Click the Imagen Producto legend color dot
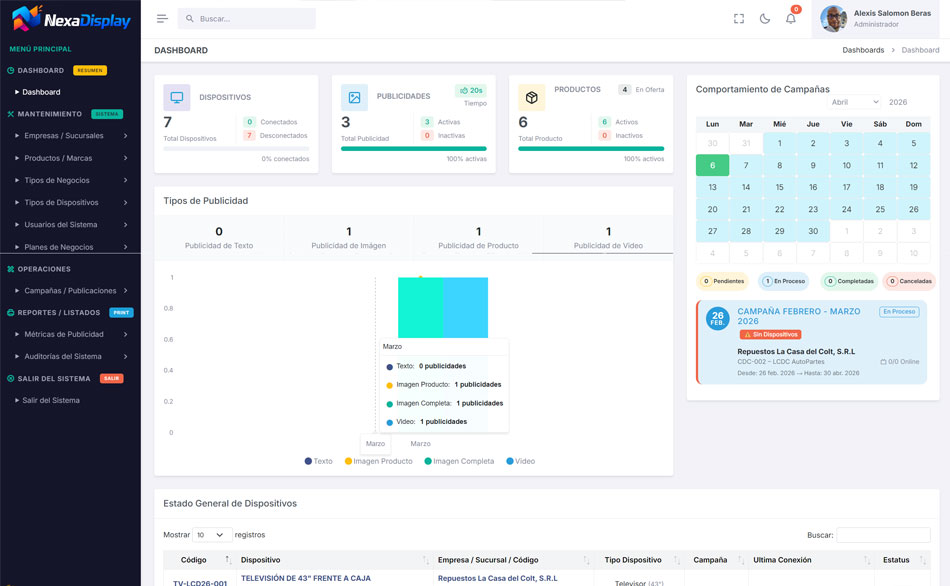Screen dimensions: 950x586 348,461
